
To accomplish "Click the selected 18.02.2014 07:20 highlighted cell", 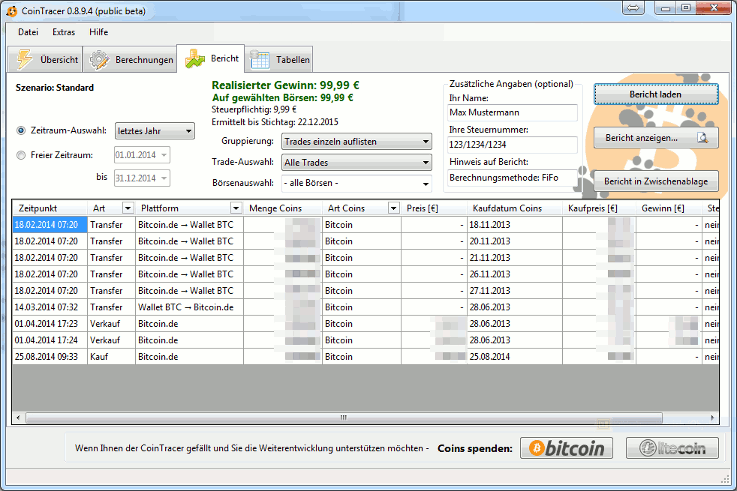I will pyautogui.click(x=50, y=225).
